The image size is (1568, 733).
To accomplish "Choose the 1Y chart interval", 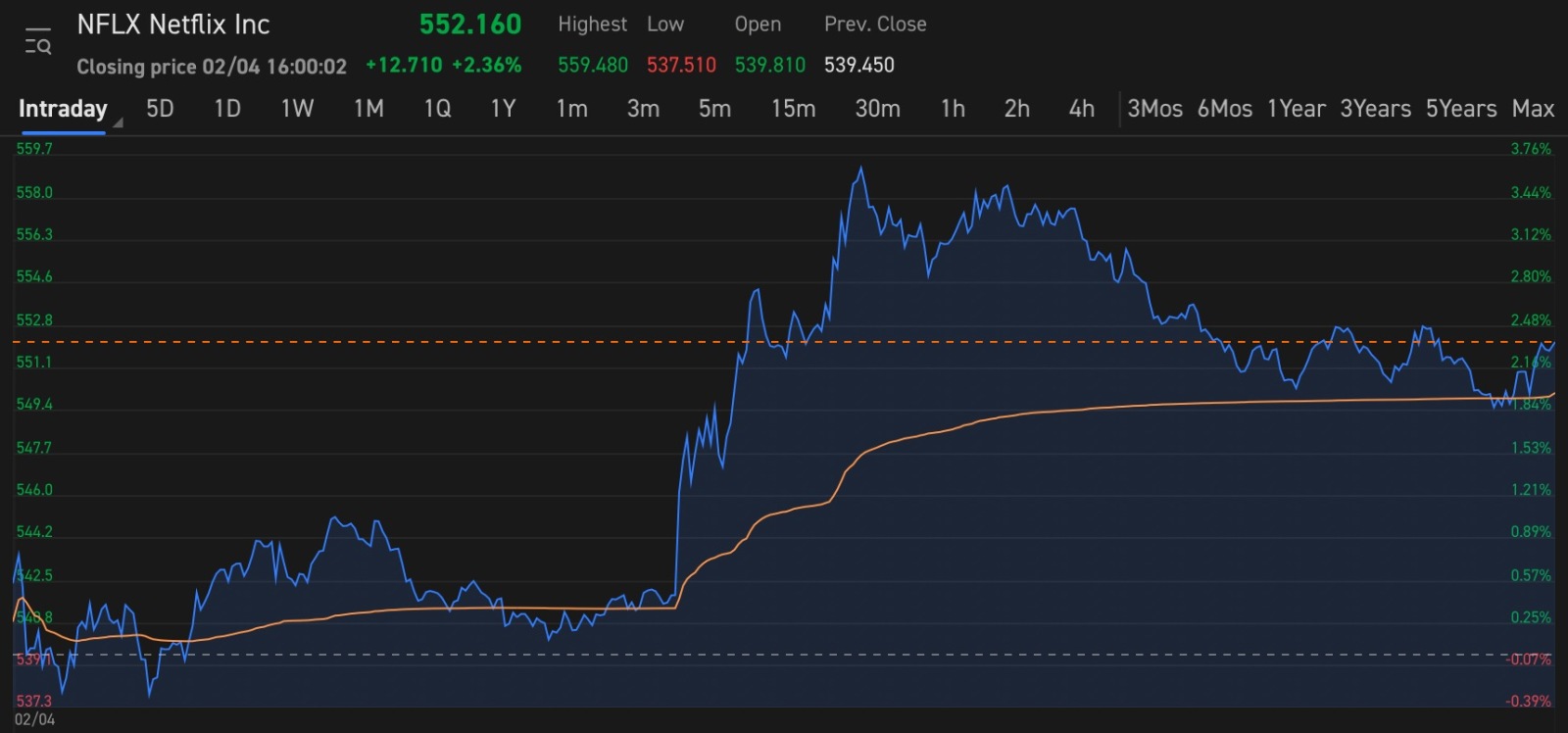I will coord(503,109).
